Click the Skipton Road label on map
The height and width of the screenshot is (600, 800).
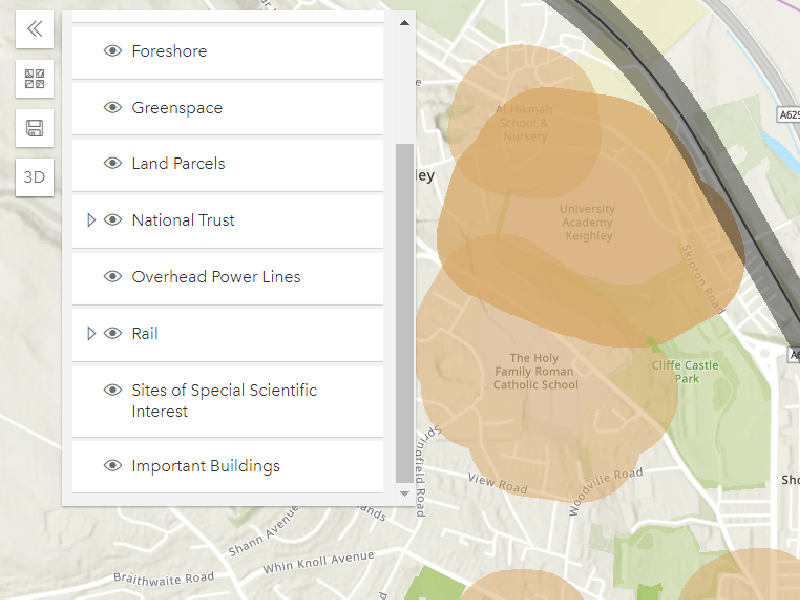click(x=704, y=279)
